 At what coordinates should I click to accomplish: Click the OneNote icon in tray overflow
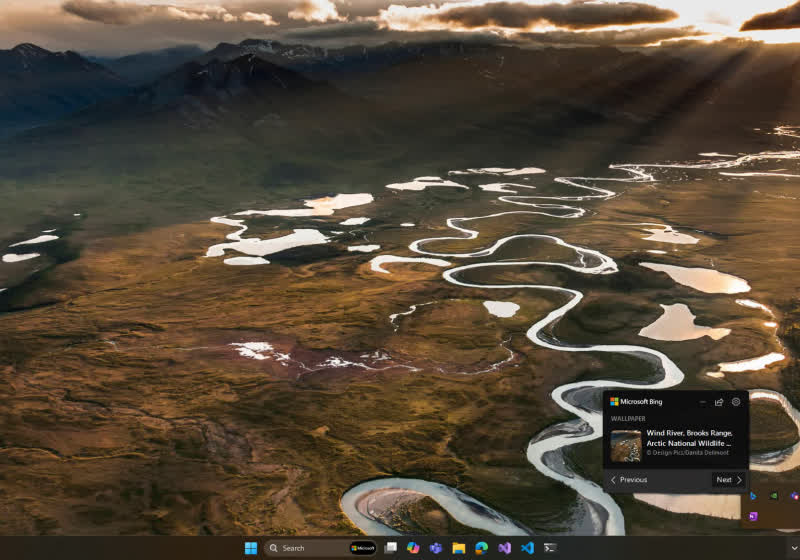[x=753, y=516]
